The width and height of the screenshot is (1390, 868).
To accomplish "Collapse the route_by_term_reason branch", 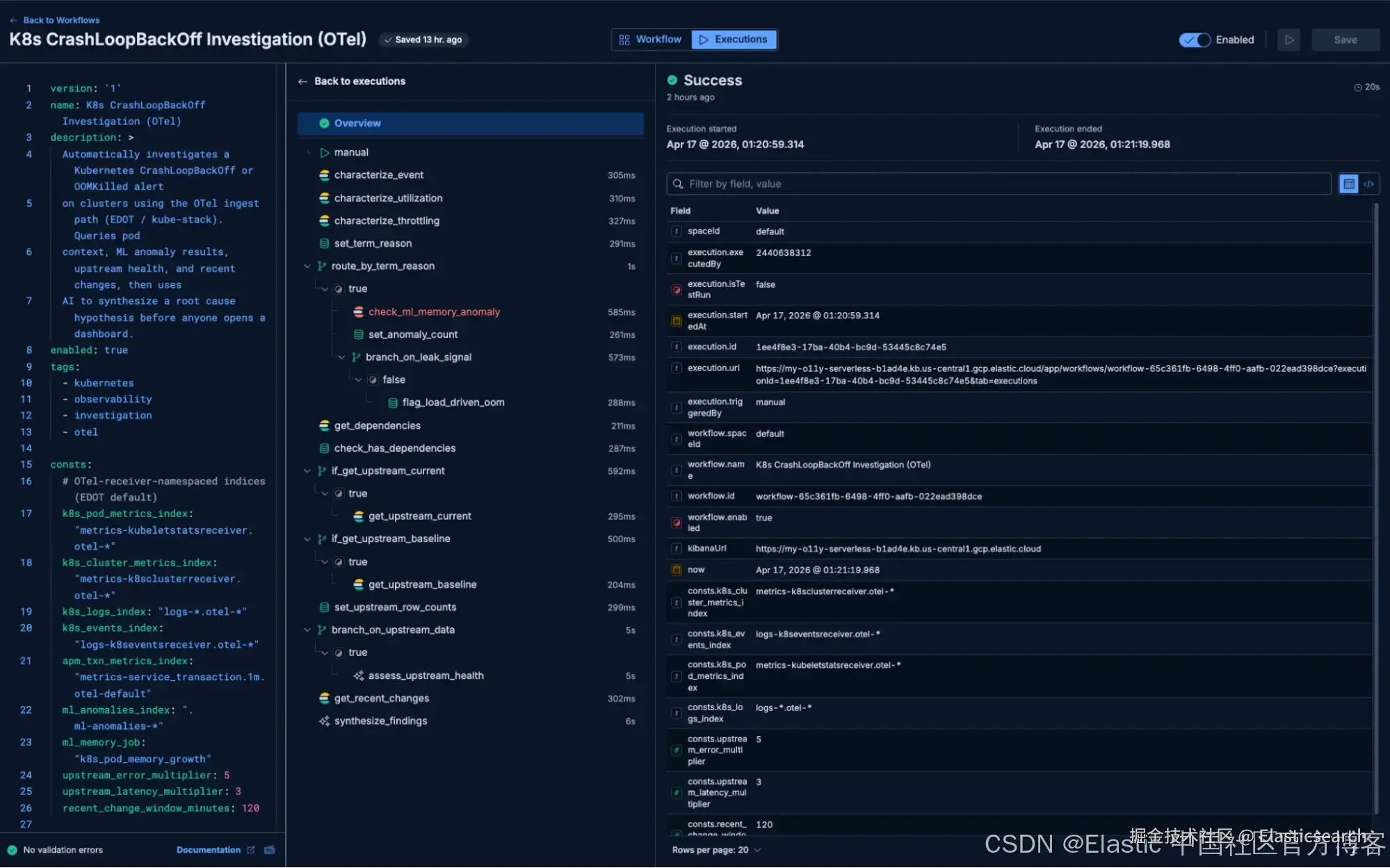I will click(x=307, y=266).
